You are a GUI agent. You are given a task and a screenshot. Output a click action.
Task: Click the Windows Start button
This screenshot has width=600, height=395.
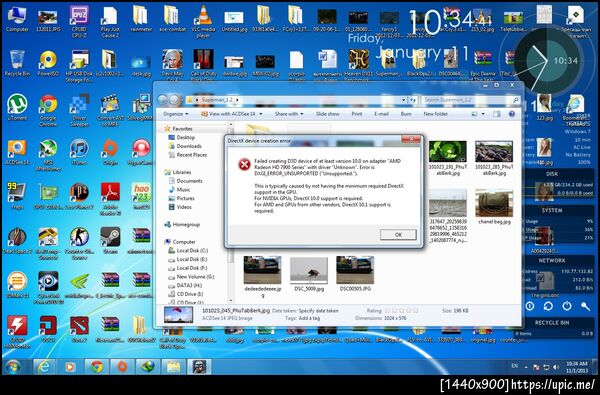pyautogui.click(x=13, y=368)
